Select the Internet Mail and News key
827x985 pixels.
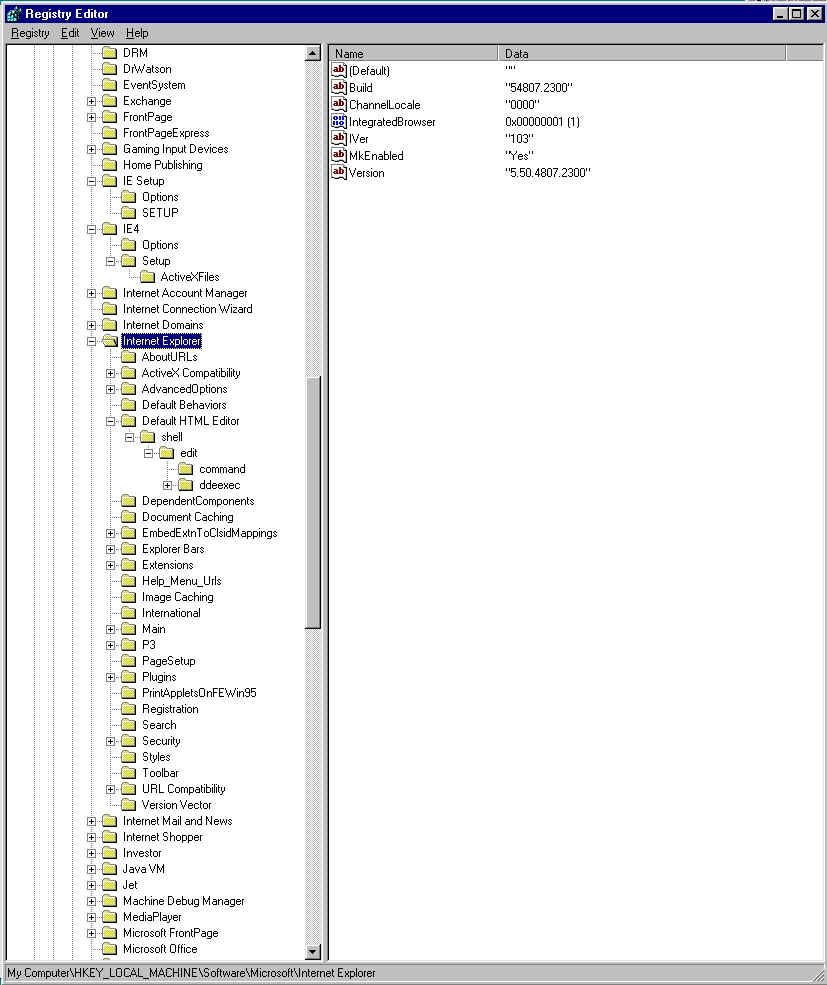[177, 821]
